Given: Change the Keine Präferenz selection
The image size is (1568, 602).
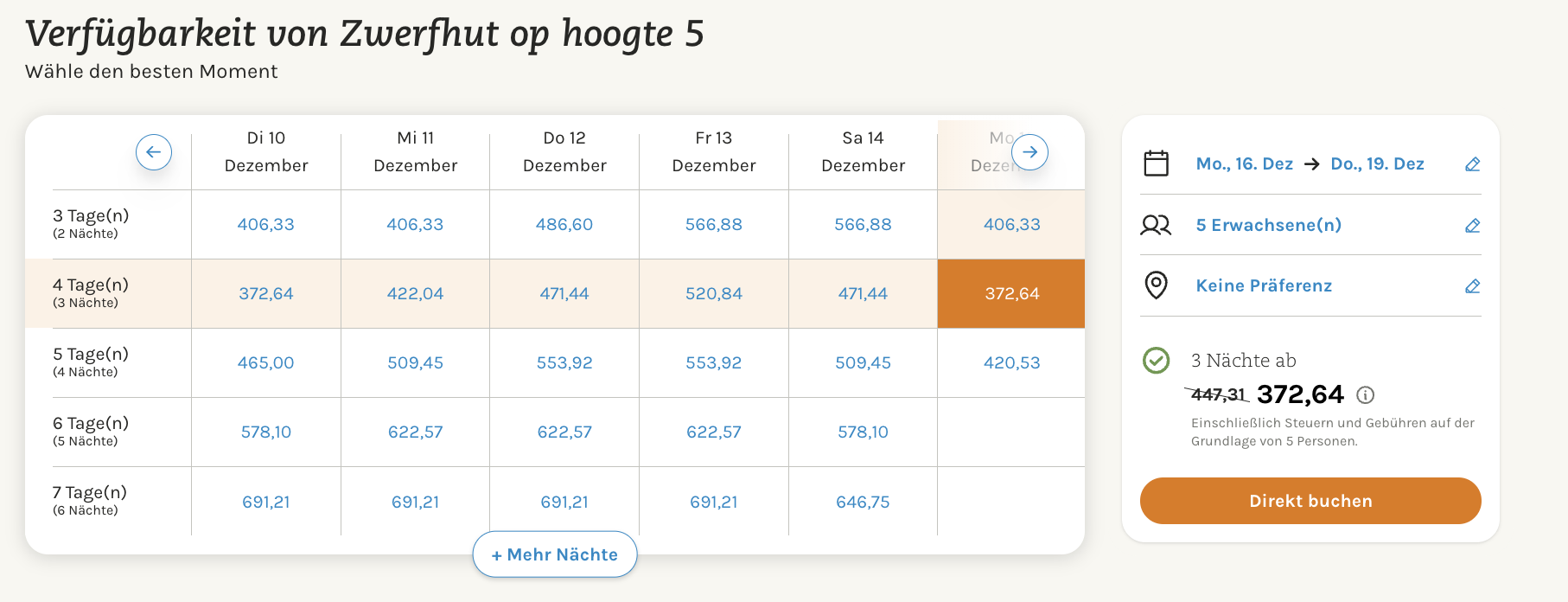Looking at the screenshot, I should pos(1264,286).
